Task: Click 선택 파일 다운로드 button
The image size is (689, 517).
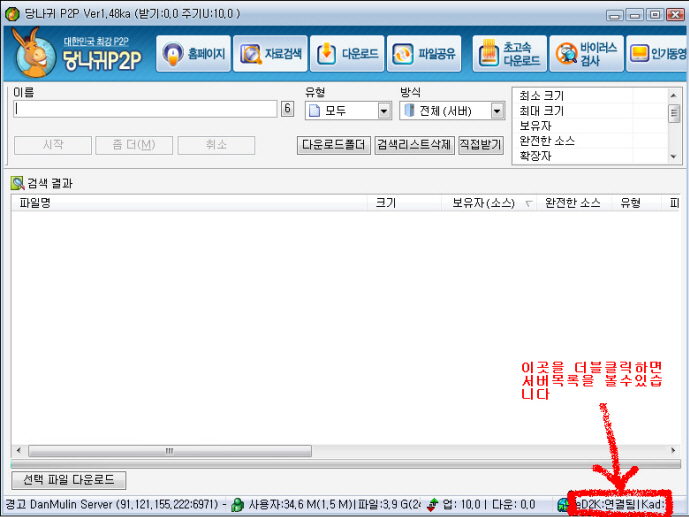Action: (69, 480)
